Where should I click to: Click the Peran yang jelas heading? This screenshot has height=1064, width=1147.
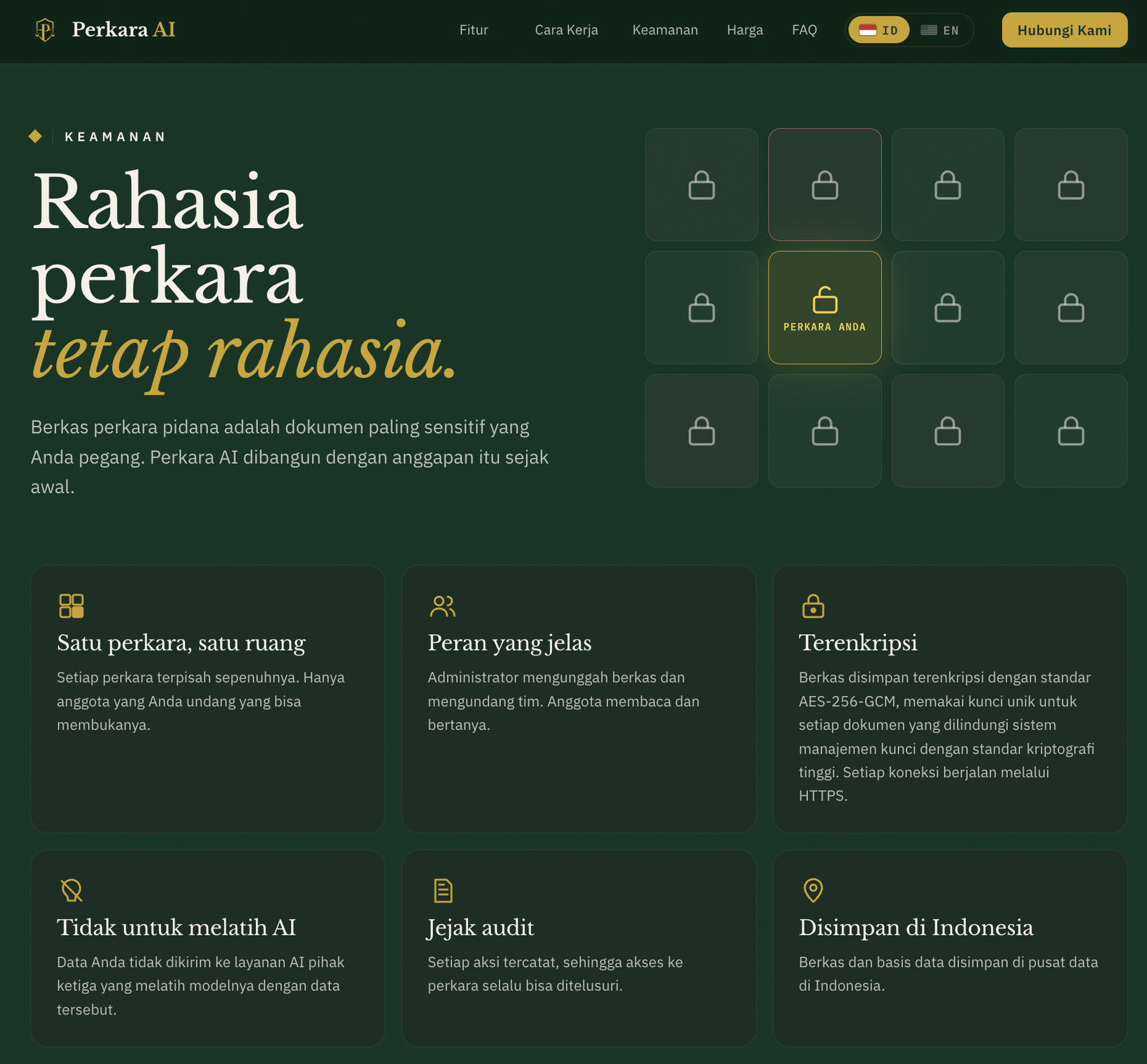point(510,642)
